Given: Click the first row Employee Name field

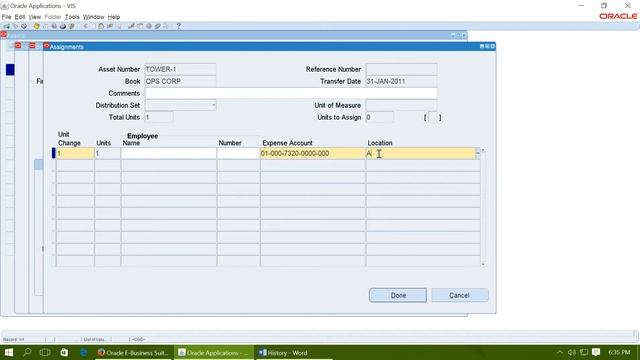Looking at the screenshot, I should [169, 153].
